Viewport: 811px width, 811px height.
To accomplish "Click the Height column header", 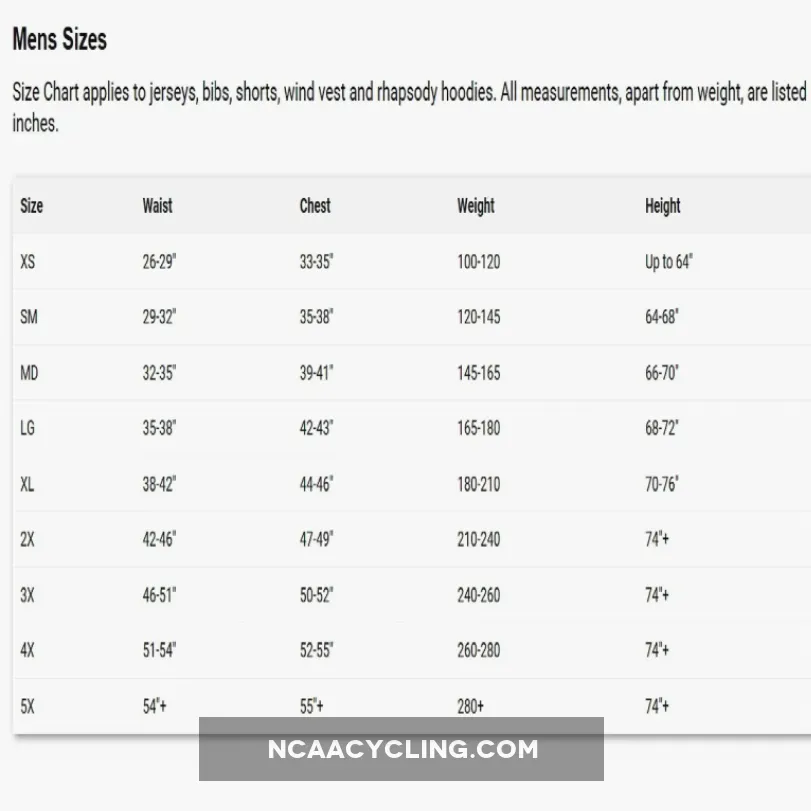I will [662, 206].
